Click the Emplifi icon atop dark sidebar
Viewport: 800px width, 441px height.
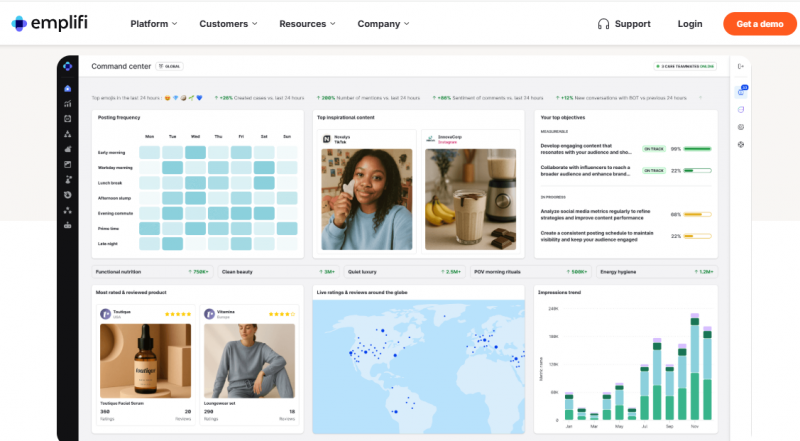[x=67, y=67]
